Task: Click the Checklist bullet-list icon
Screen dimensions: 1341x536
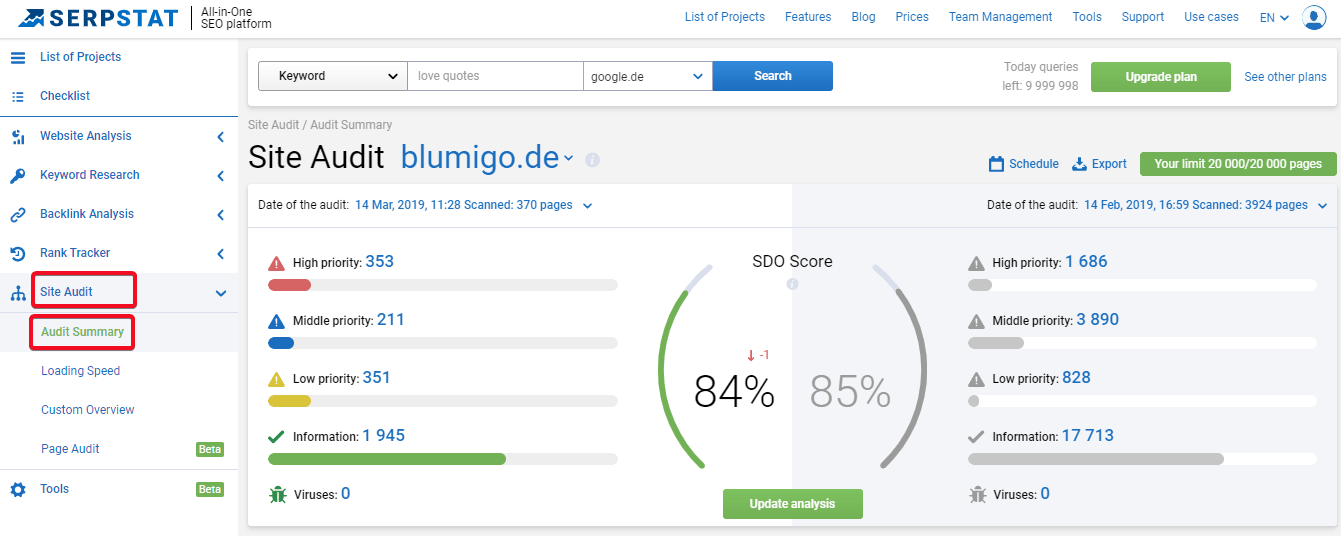Action: click(18, 96)
